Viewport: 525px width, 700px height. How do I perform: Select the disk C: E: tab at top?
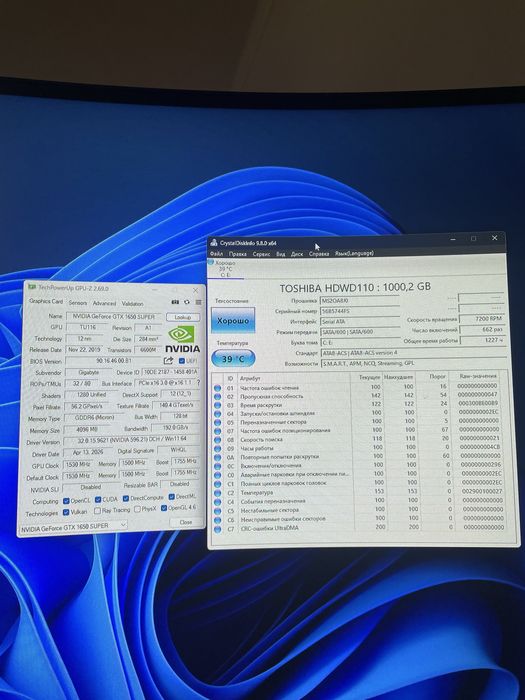tap(225, 269)
